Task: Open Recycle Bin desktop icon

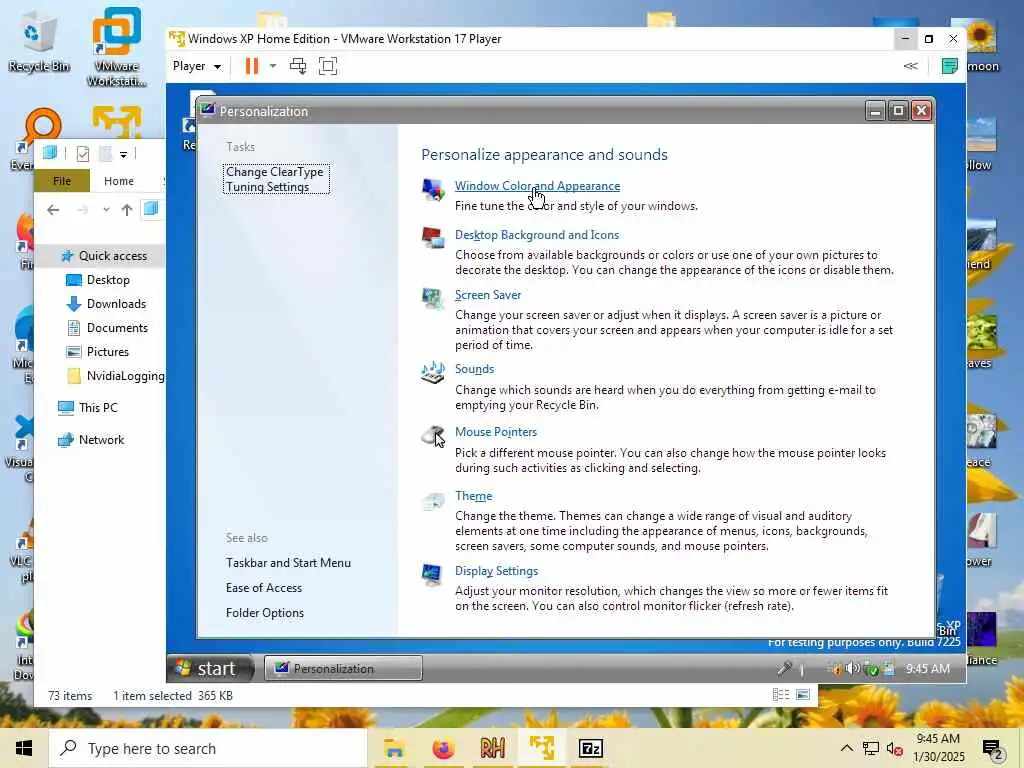Action: click(x=39, y=40)
